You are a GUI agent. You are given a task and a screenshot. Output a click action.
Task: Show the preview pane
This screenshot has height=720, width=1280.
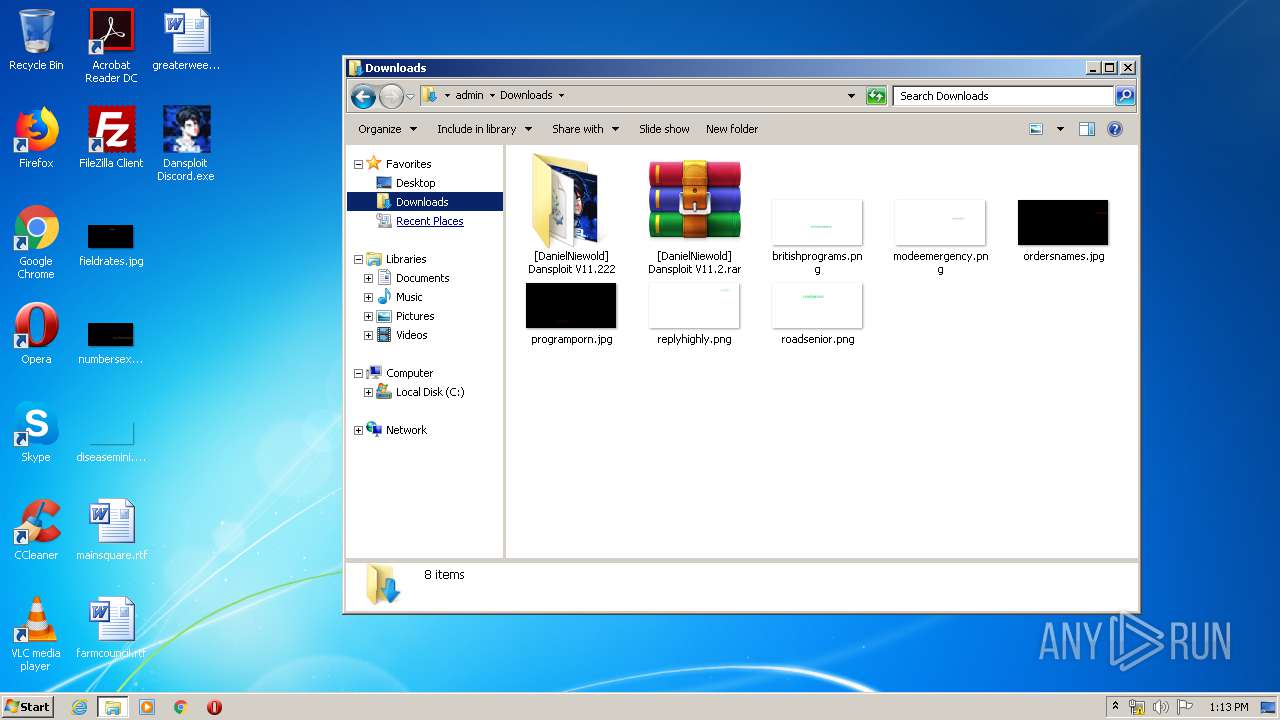click(x=1087, y=129)
